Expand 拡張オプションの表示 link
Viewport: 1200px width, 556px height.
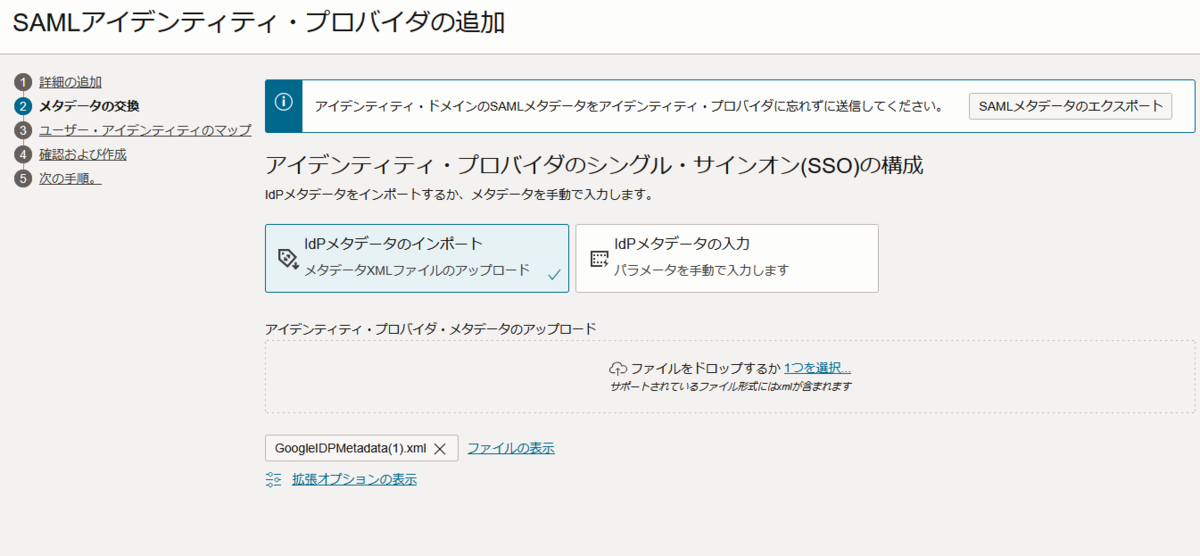point(354,480)
